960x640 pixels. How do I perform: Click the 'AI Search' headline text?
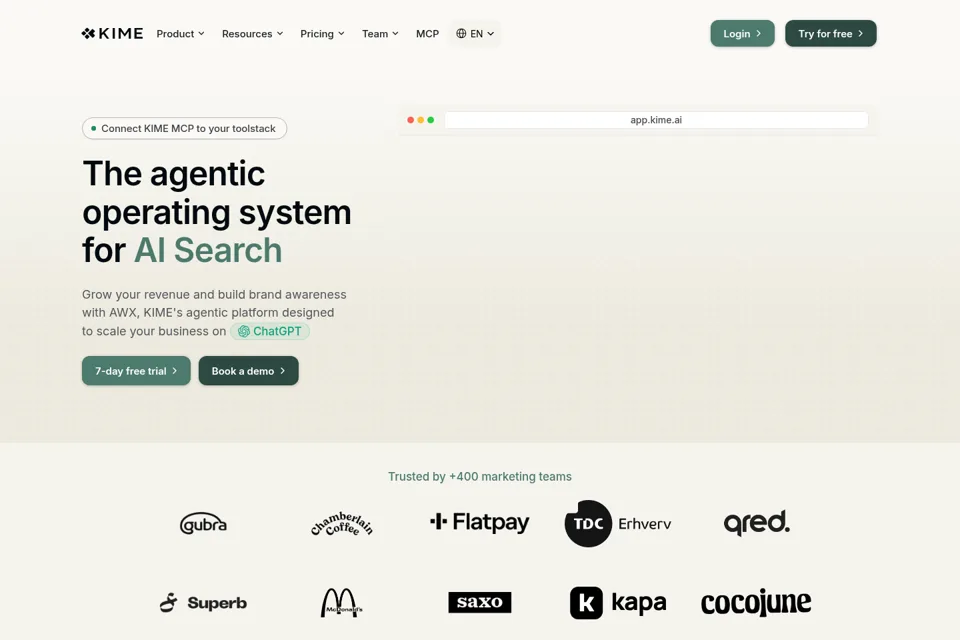[x=208, y=250]
